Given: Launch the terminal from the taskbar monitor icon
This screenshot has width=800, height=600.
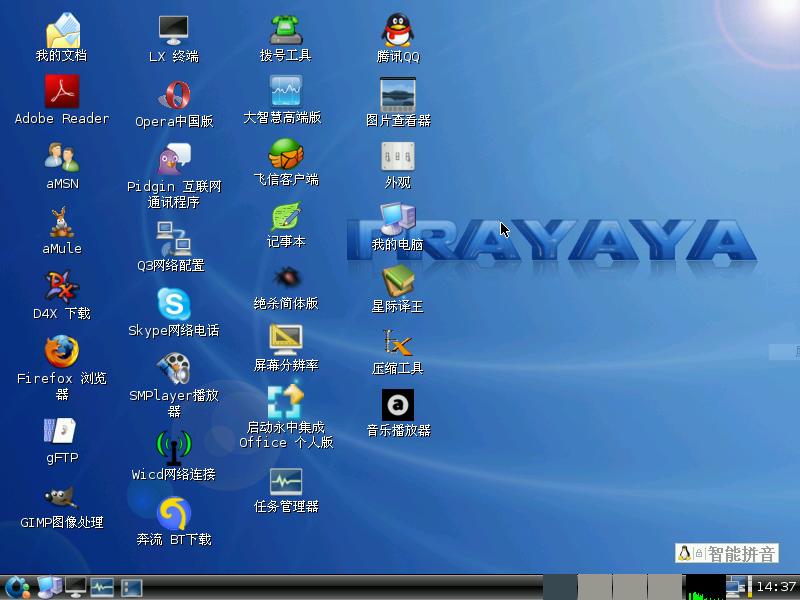Looking at the screenshot, I should 76,588.
